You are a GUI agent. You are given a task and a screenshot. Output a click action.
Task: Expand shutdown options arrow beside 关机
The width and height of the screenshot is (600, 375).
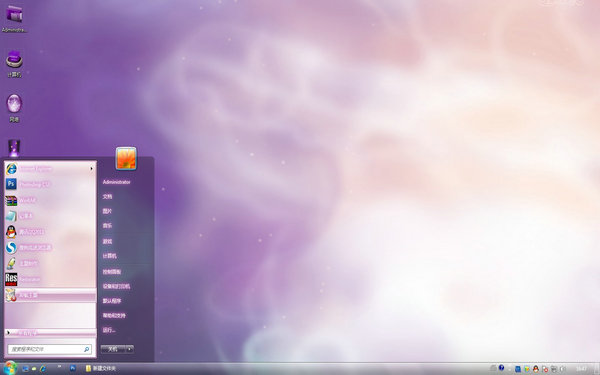[x=129, y=349]
